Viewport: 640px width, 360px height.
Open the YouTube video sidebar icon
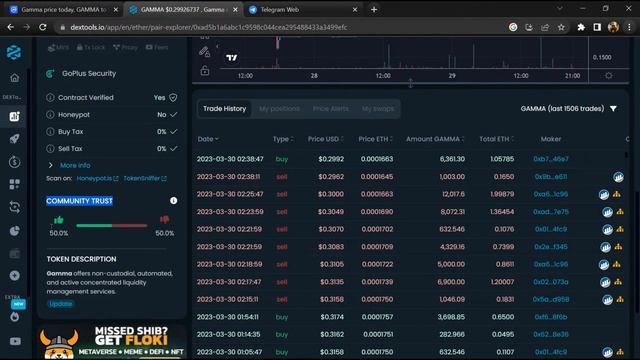[16, 341]
